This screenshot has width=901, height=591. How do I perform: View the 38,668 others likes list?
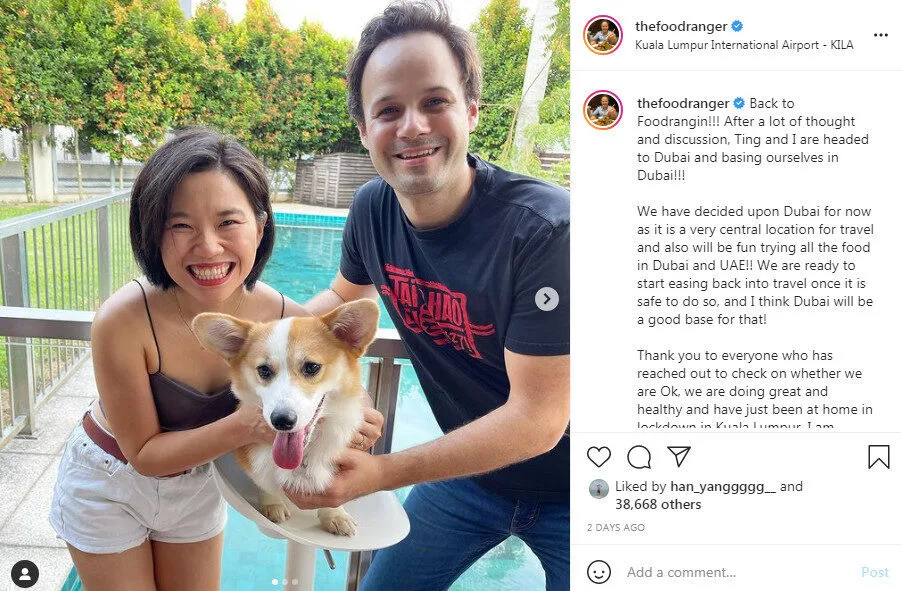click(658, 504)
